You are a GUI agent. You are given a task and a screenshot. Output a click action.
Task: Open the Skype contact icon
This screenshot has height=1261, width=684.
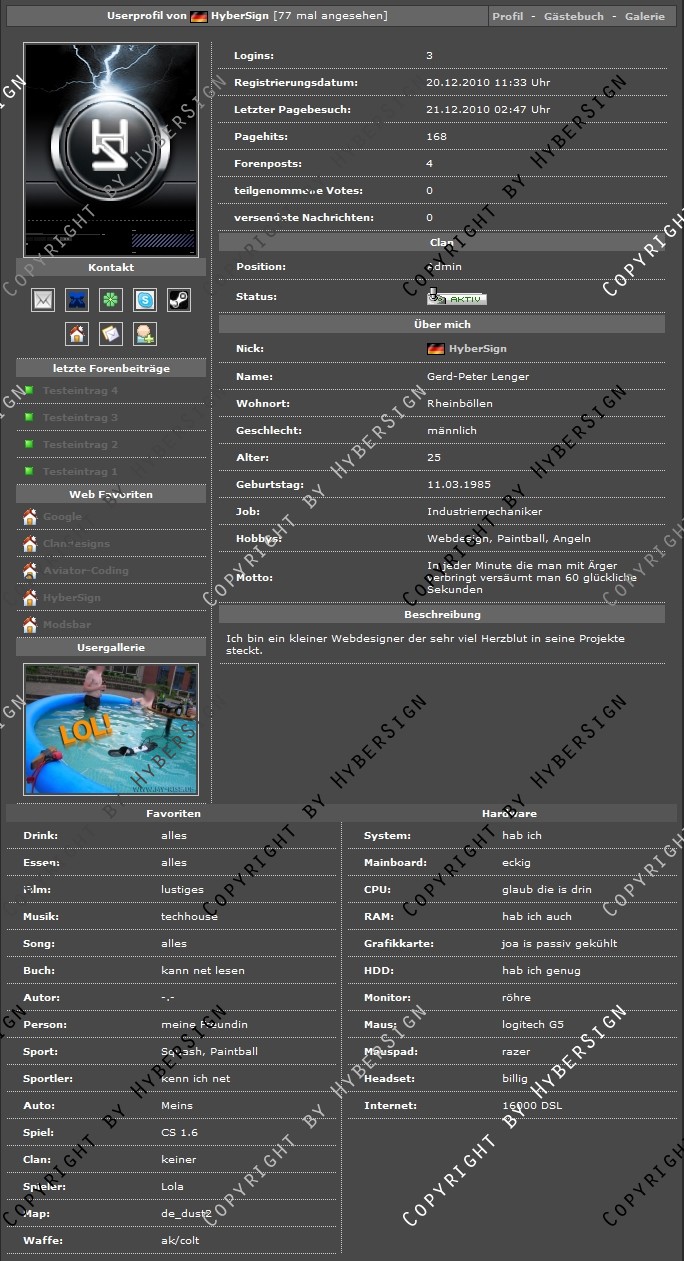pos(145,300)
